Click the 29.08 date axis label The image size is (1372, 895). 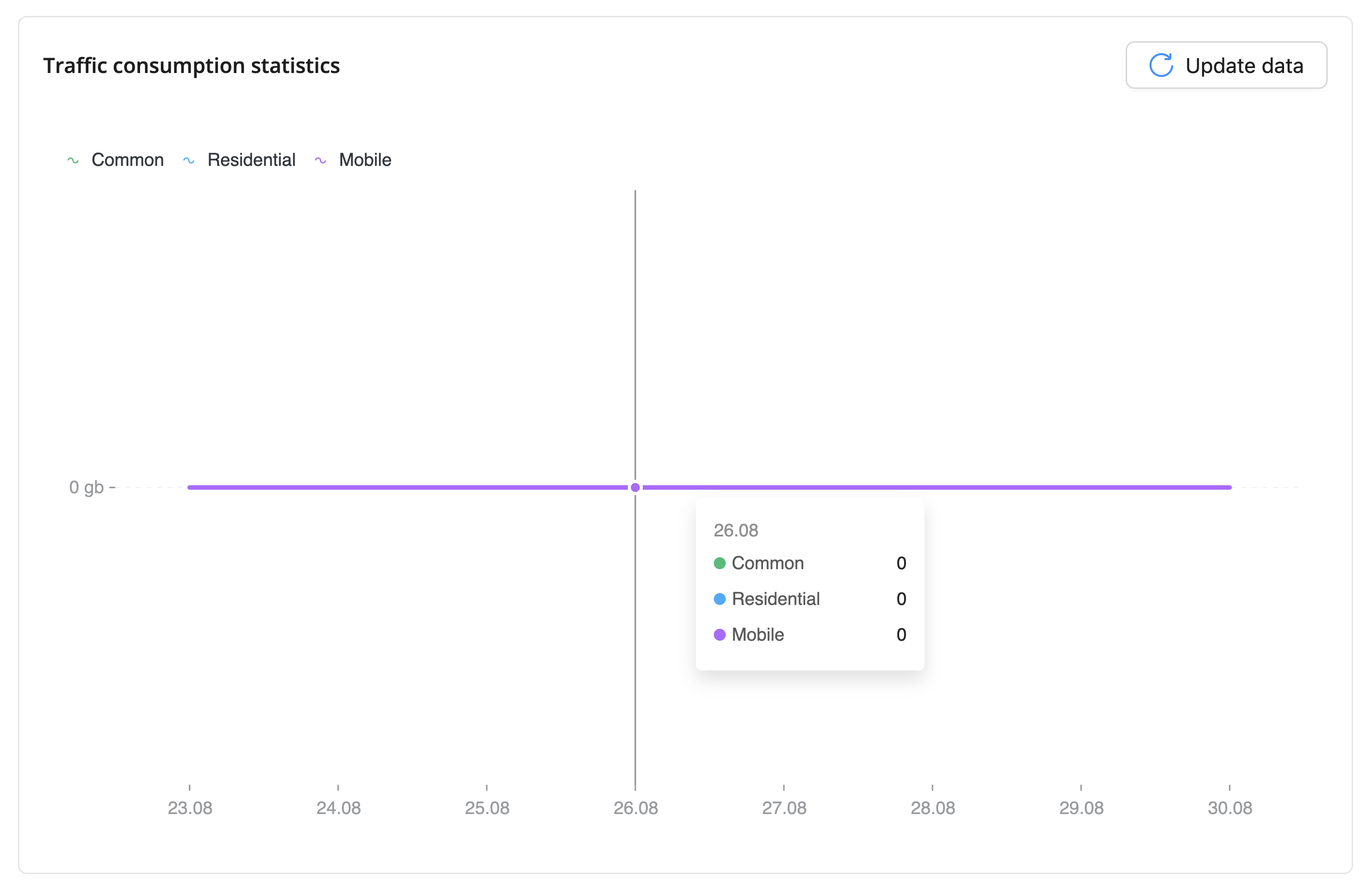pyautogui.click(x=1081, y=808)
